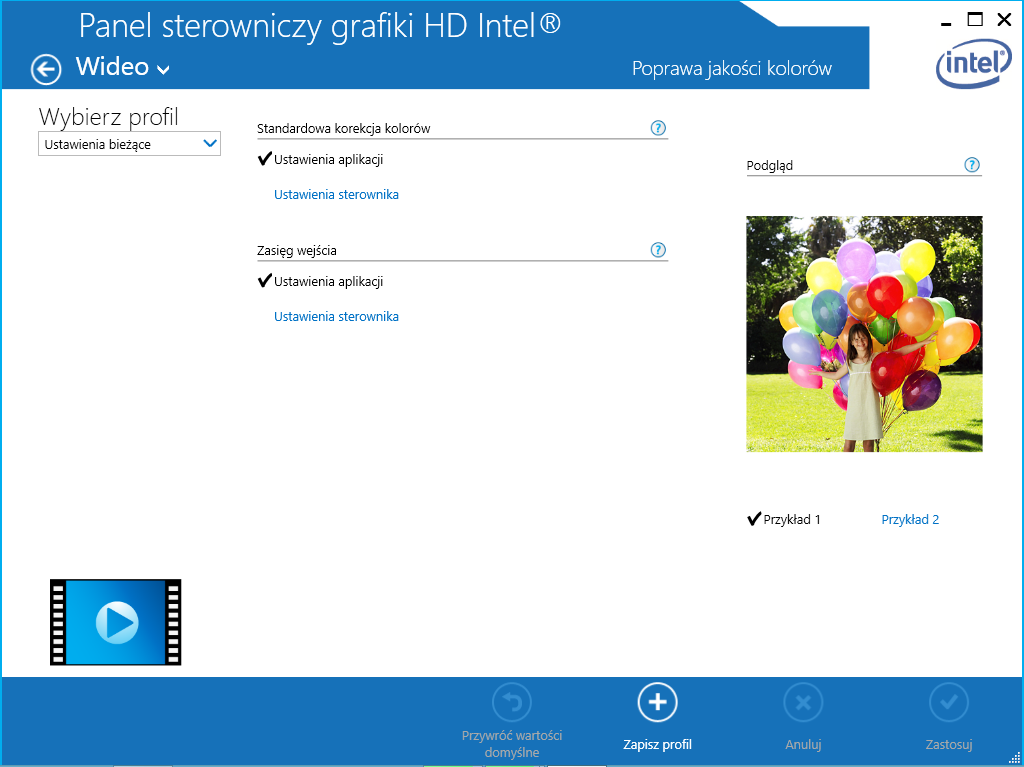This screenshot has height=767, width=1024.
Task: Switch preview to Przykład 2
Action: point(910,519)
